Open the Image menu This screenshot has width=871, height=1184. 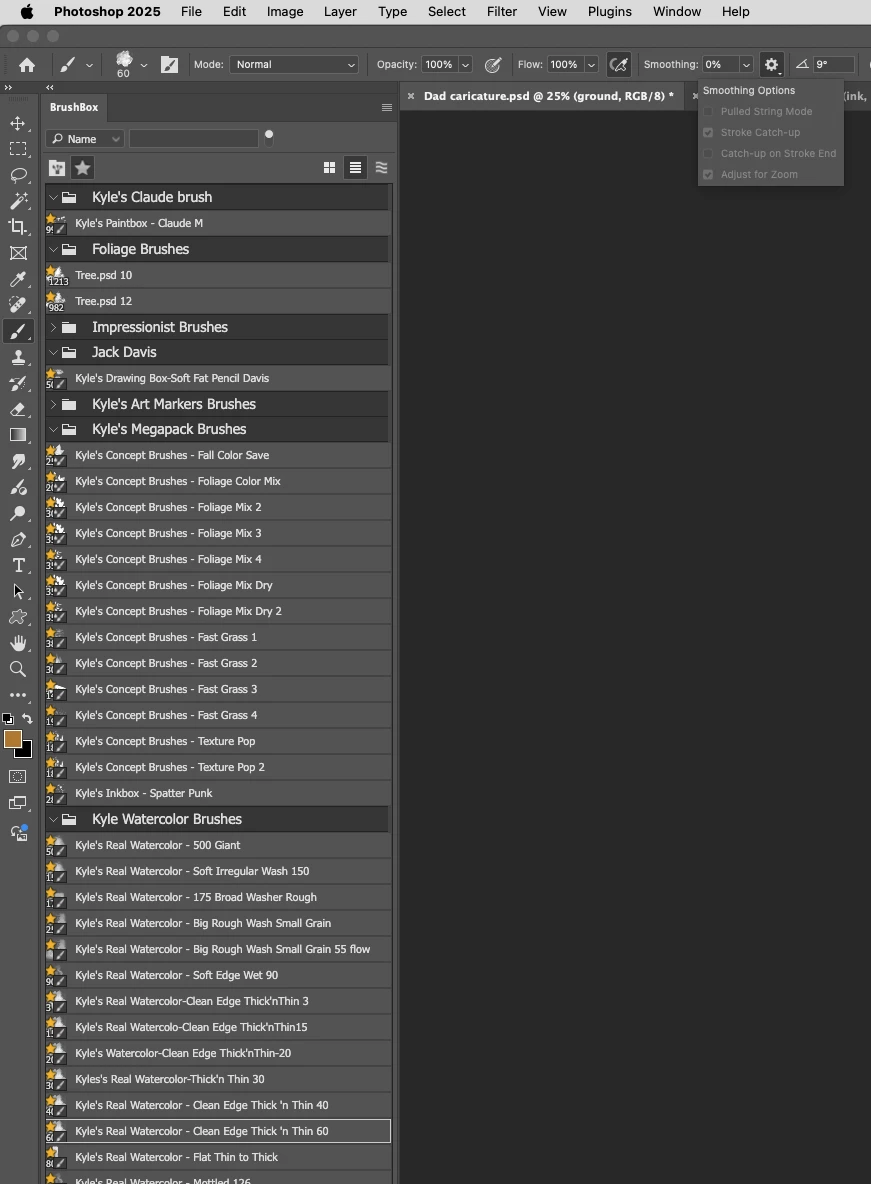click(285, 11)
